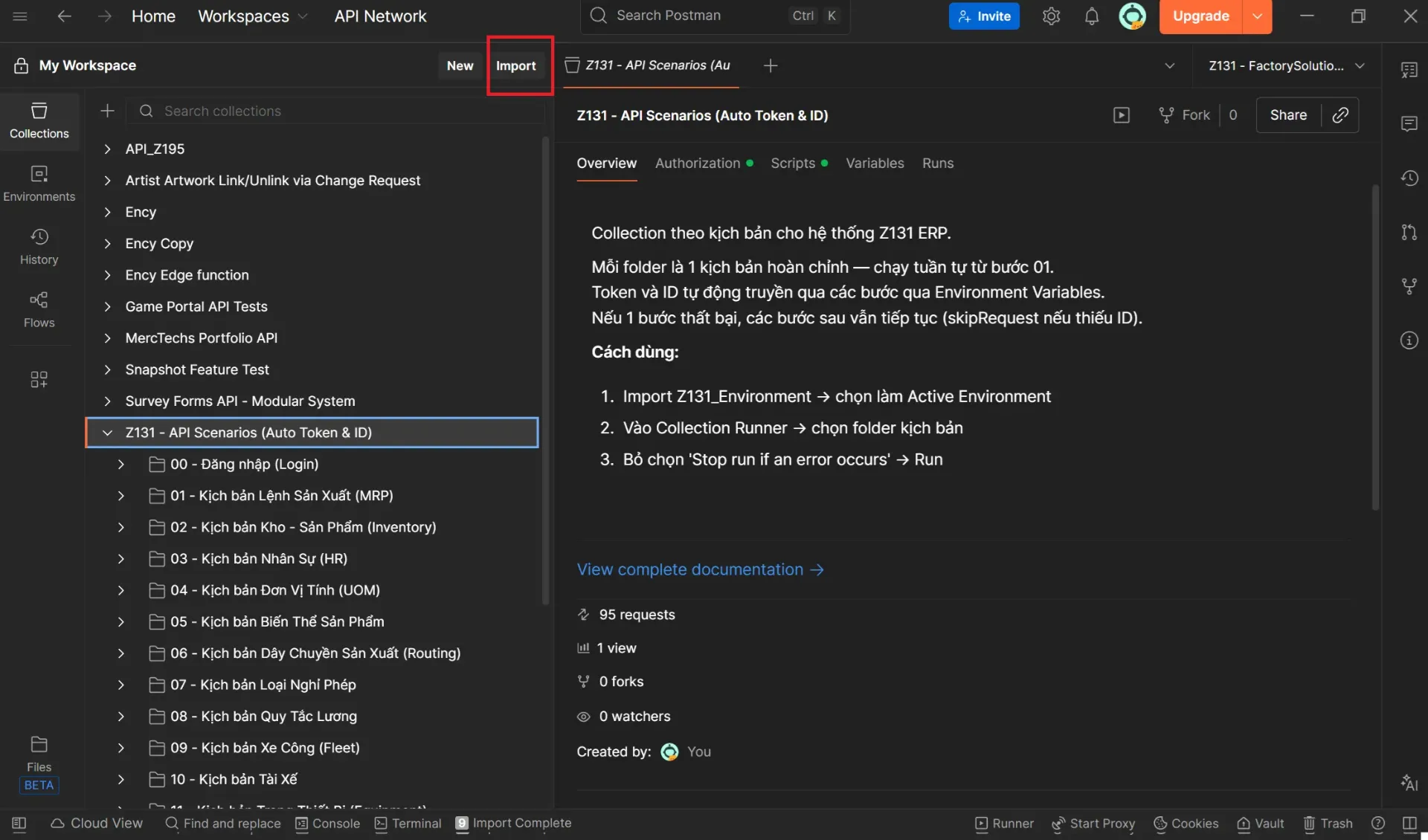Click the collections list scrollbar
The image size is (1428, 840).
pos(545,370)
